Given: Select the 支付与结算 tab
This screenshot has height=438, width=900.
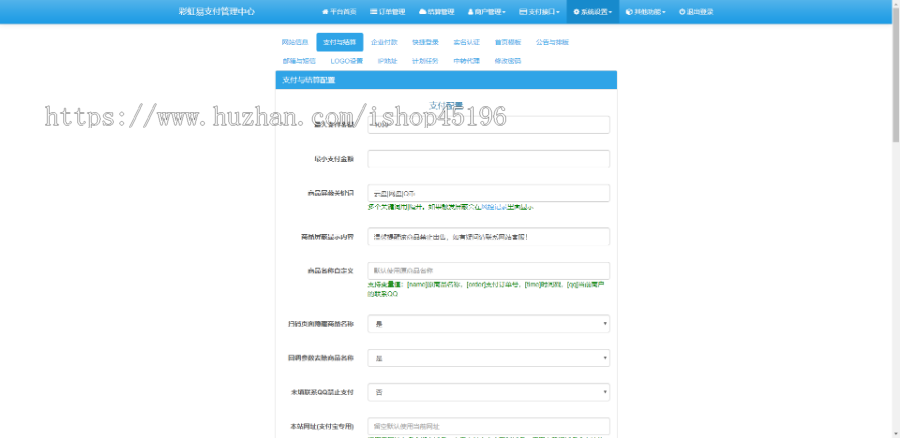Looking at the screenshot, I should click(339, 42).
